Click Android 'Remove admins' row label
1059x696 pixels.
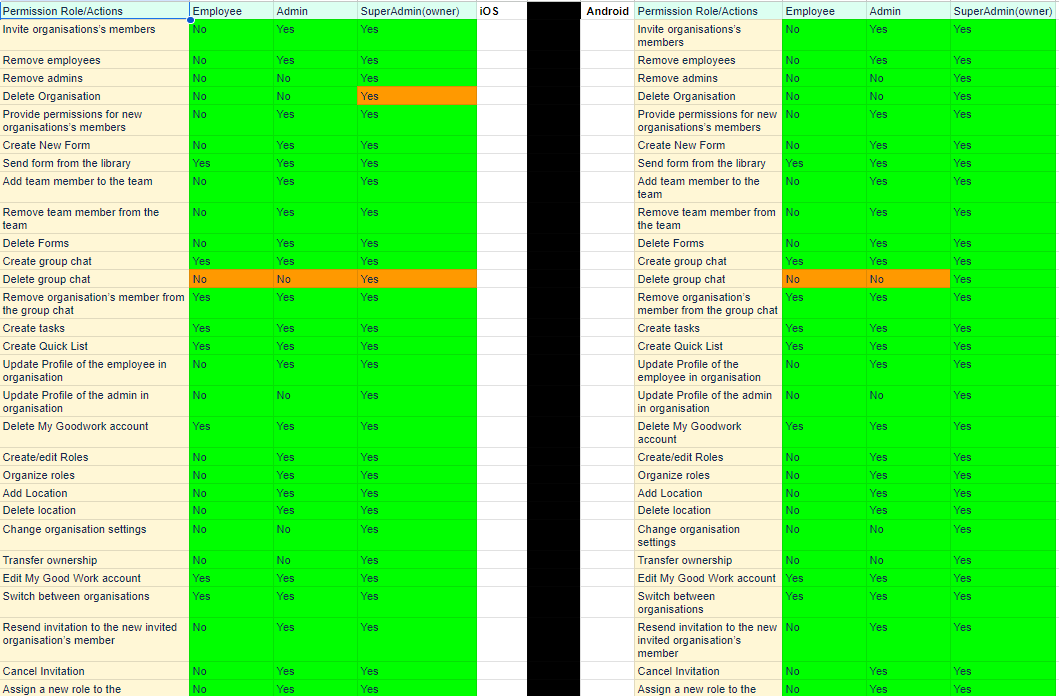click(x=708, y=78)
